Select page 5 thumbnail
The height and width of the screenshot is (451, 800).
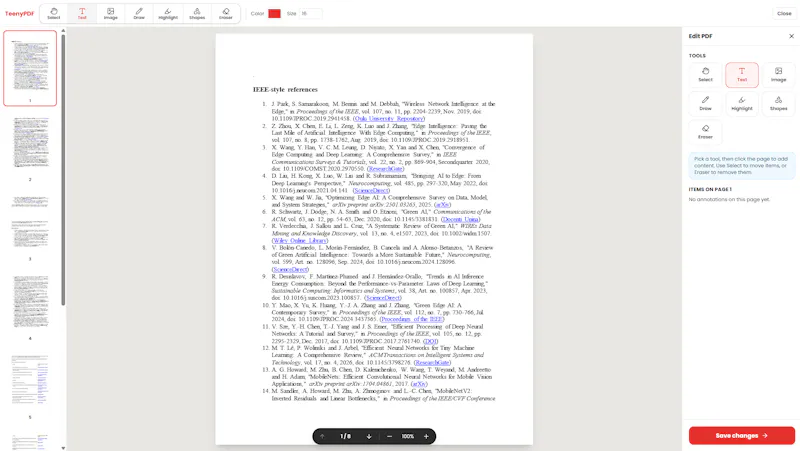click(30, 381)
